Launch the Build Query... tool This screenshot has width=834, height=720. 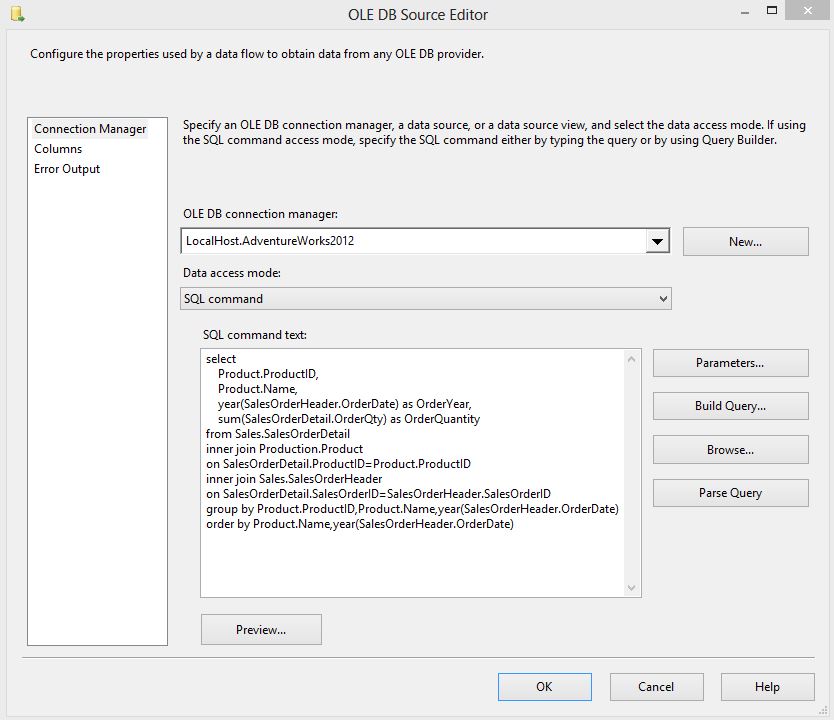(730, 406)
